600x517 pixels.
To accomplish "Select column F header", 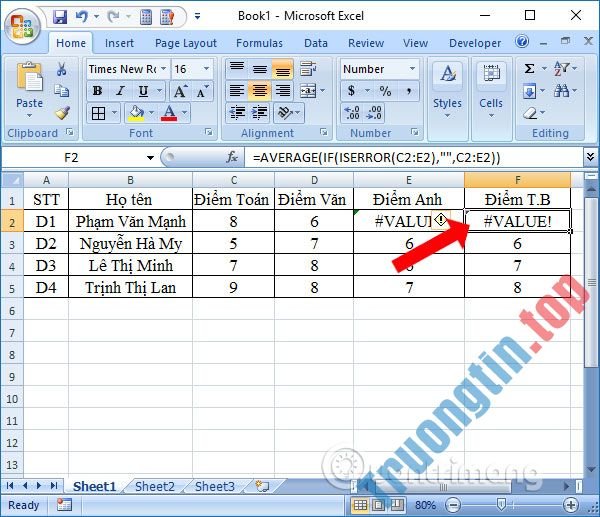I will coord(517,180).
